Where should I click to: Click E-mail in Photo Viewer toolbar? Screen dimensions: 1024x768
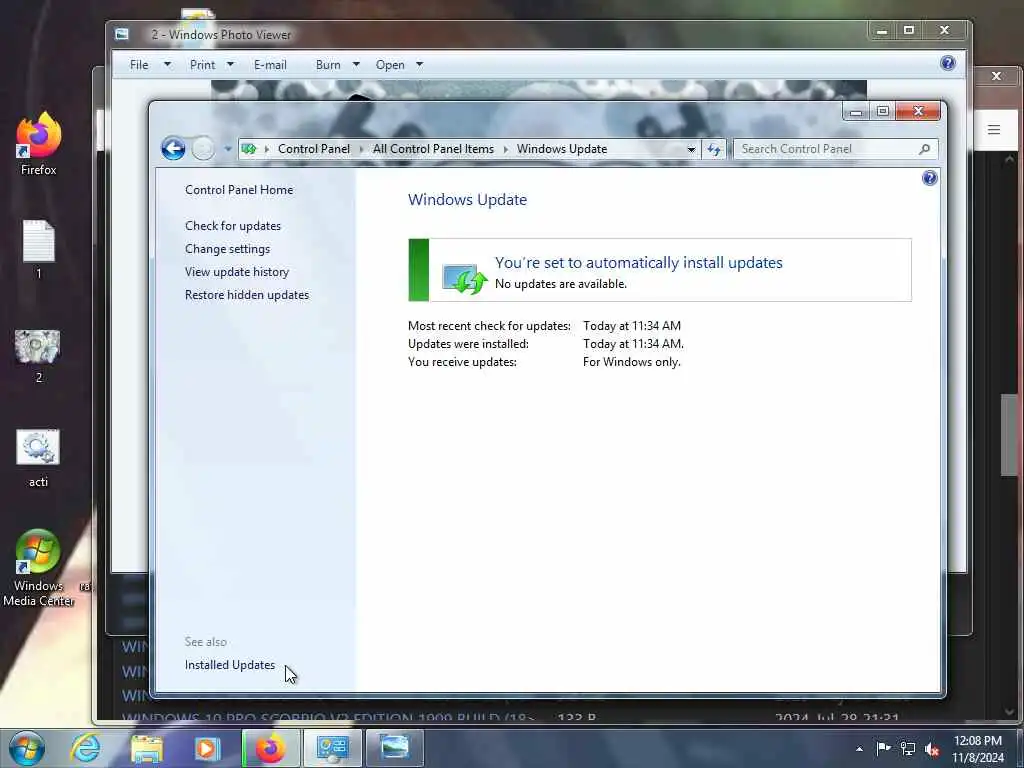[270, 65]
